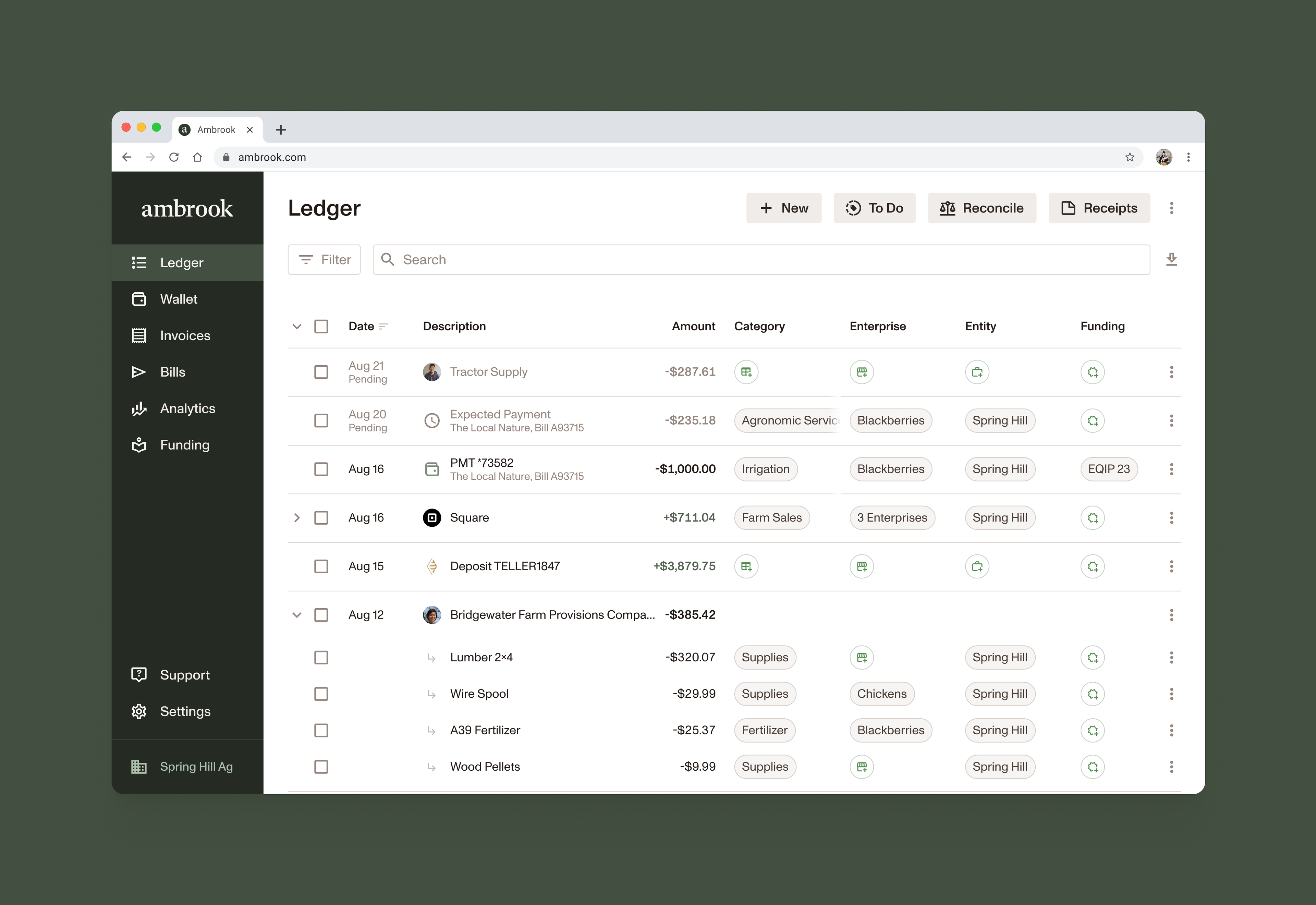Image resolution: width=1316 pixels, height=905 pixels.
Task: Open the Bills sidebar item
Action: [x=172, y=372]
